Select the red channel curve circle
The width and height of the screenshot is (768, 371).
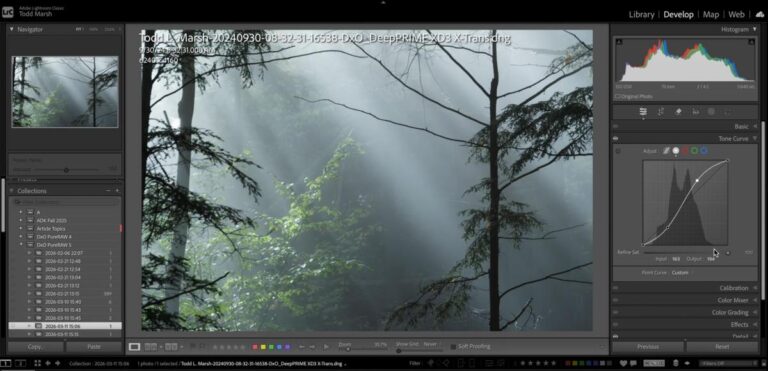pos(685,151)
